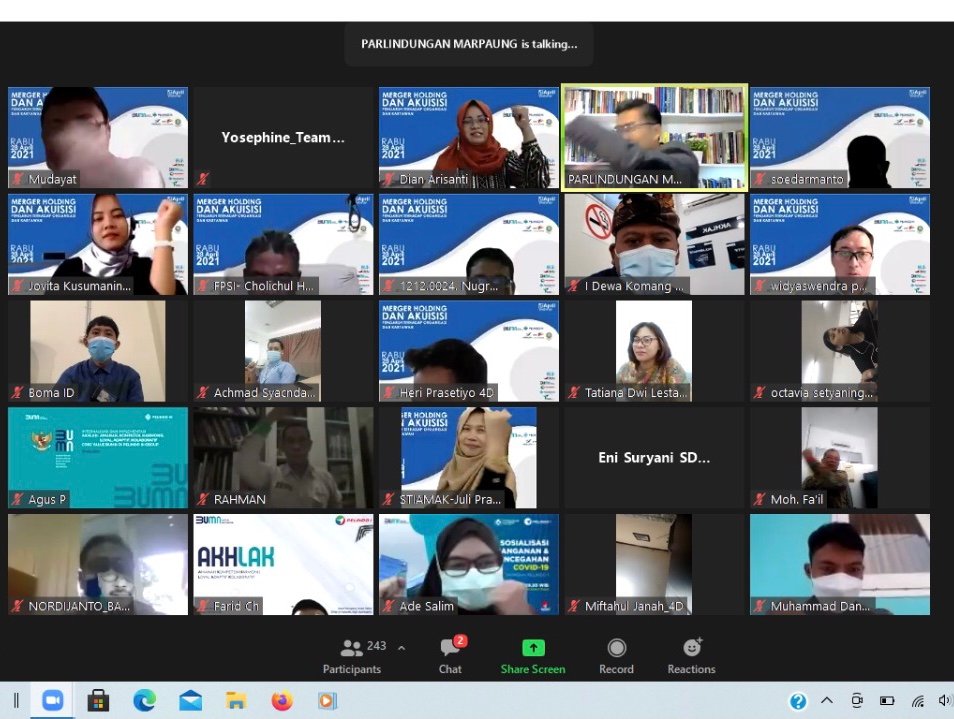Viewport: 954px width, 719px height.
Task: Start recording with the Record button
Action: pyautogui.click(x=616, y=655)
